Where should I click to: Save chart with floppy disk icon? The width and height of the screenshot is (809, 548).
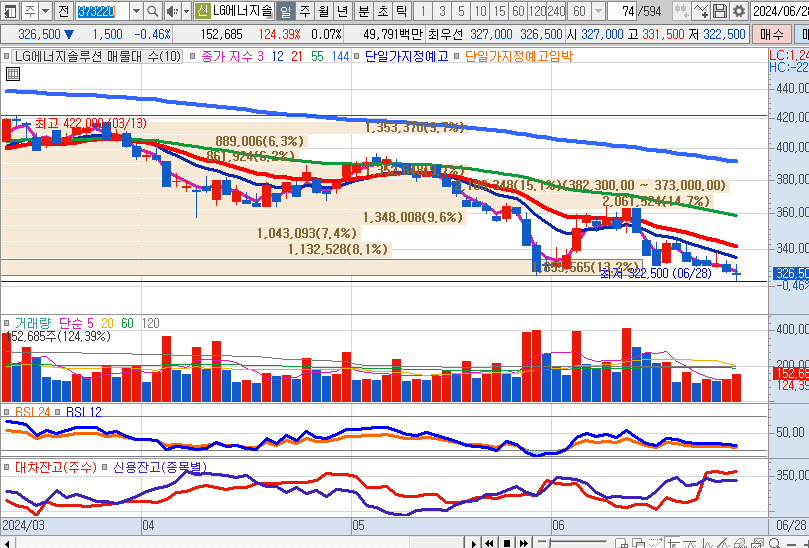tap(720, 11)
